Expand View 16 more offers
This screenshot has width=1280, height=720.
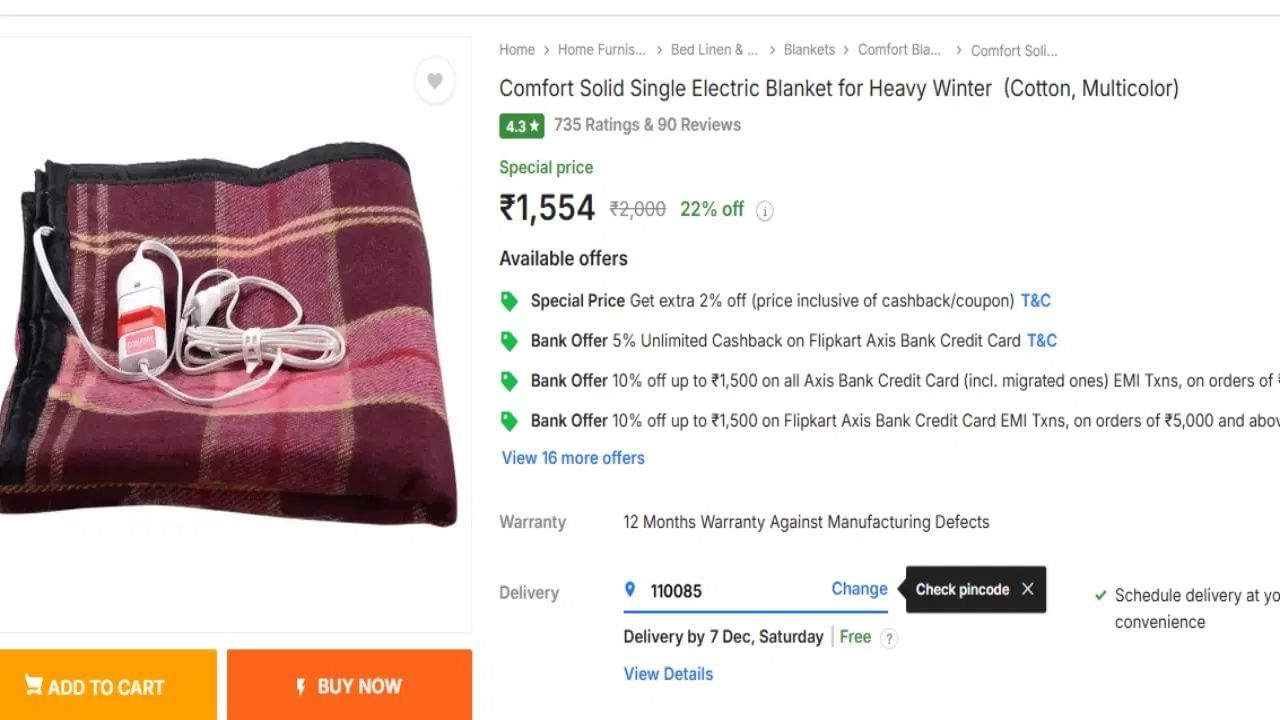pyautogui.click(x=573, y=458)
